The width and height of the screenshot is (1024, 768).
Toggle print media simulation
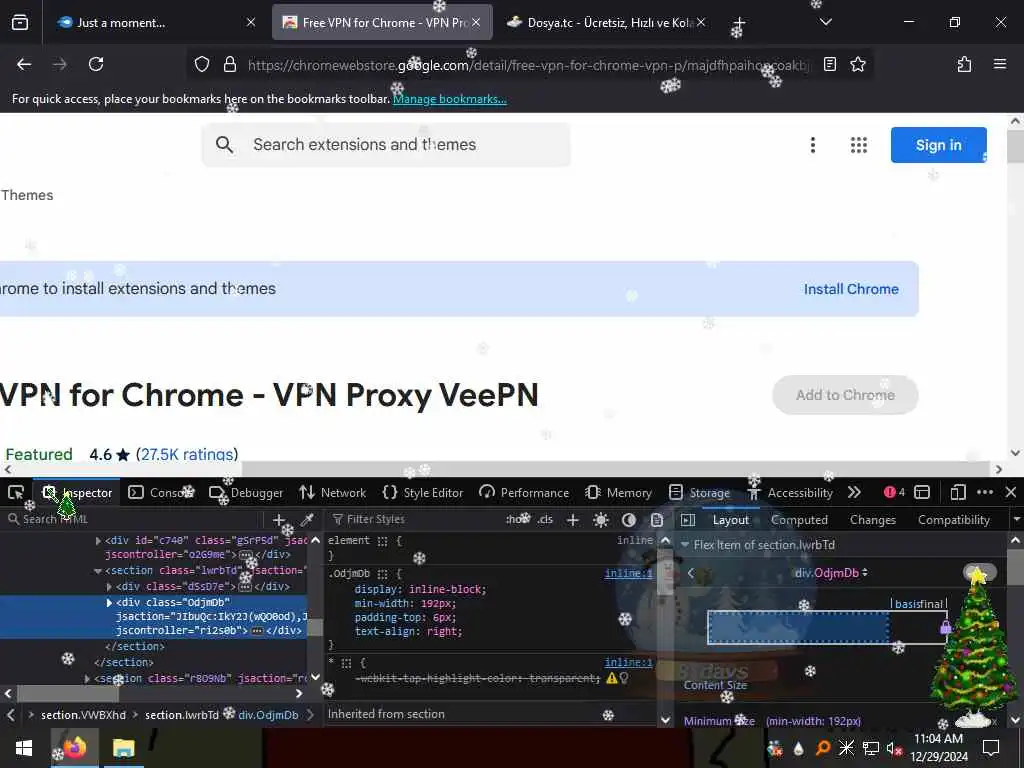click(657, 520)
